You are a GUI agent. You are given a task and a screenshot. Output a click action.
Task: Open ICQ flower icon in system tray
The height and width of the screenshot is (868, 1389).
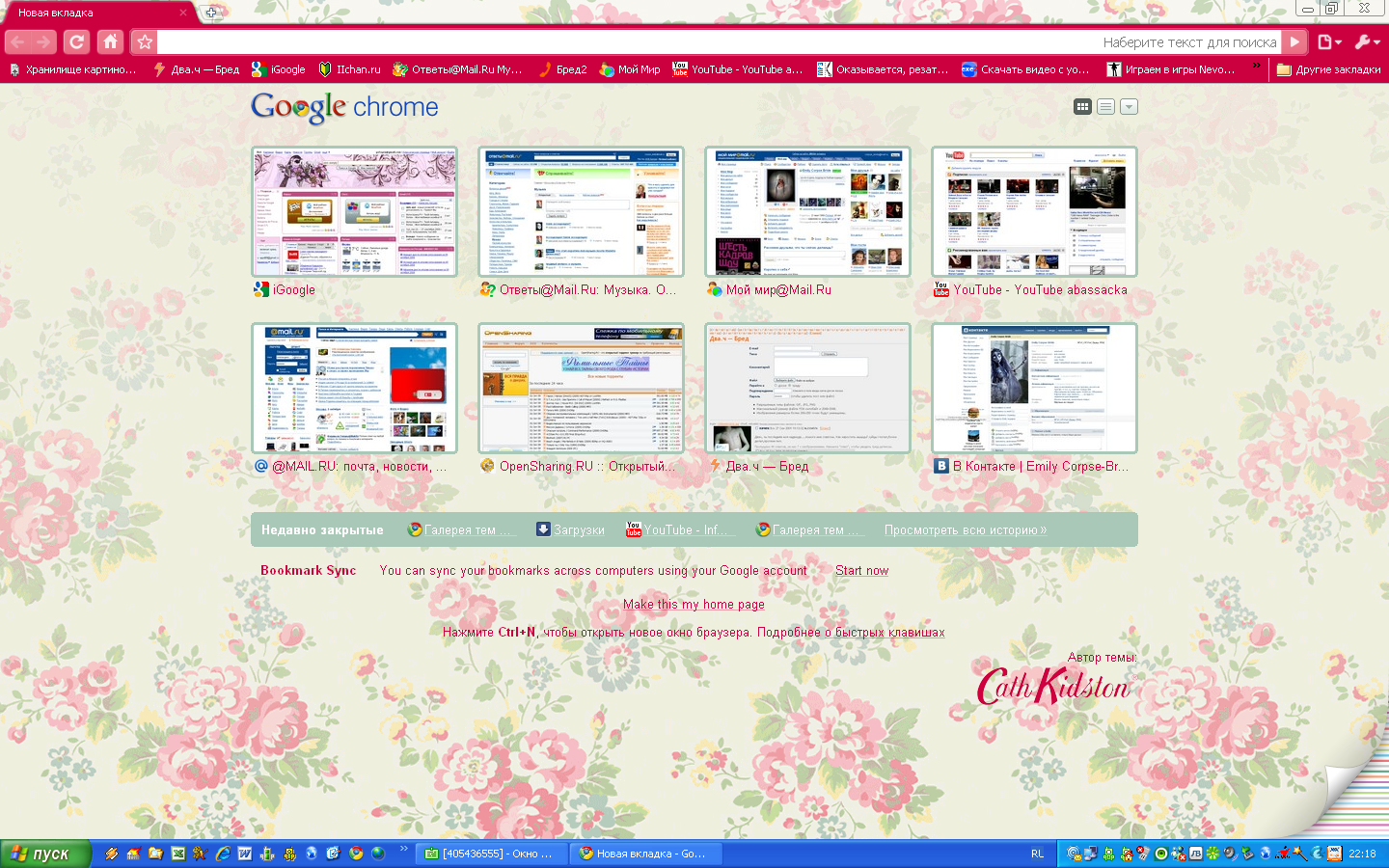pyautogui.click(x=1212, y=854)
